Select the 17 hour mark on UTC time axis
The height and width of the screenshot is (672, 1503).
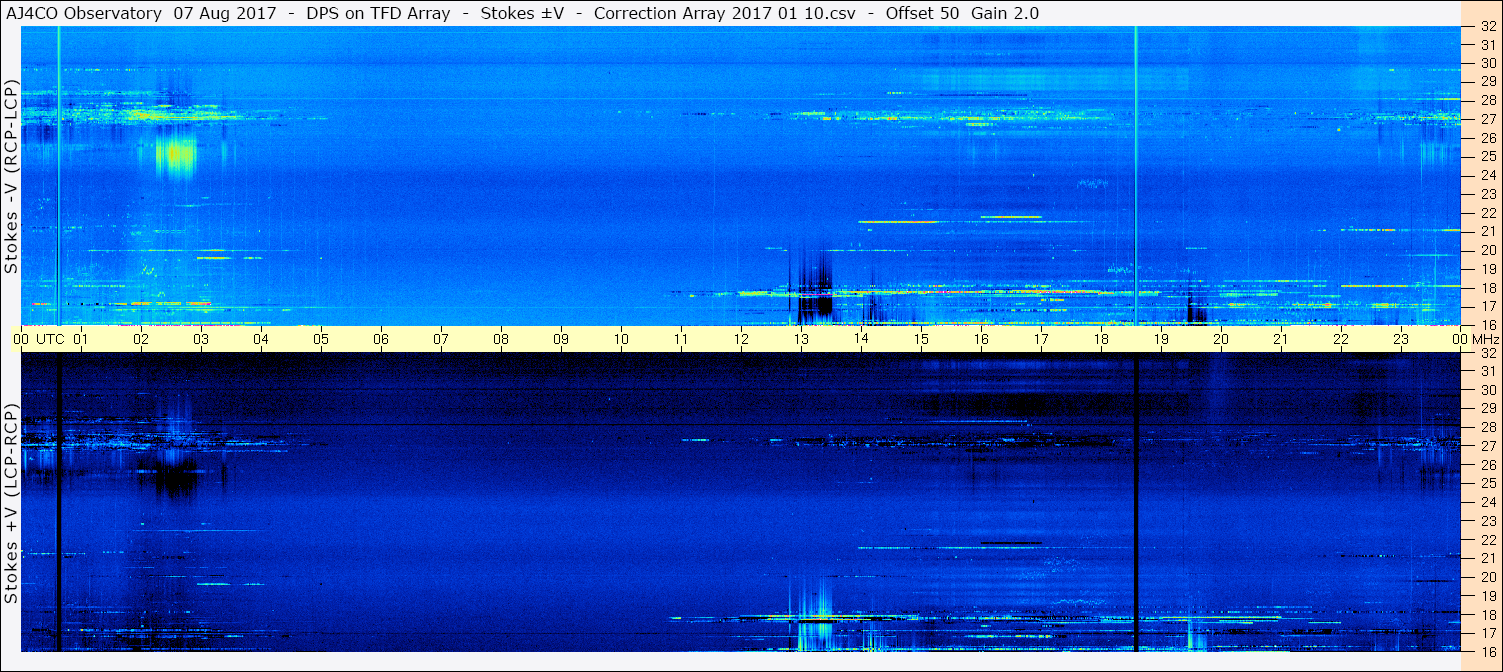point(1041,339)
